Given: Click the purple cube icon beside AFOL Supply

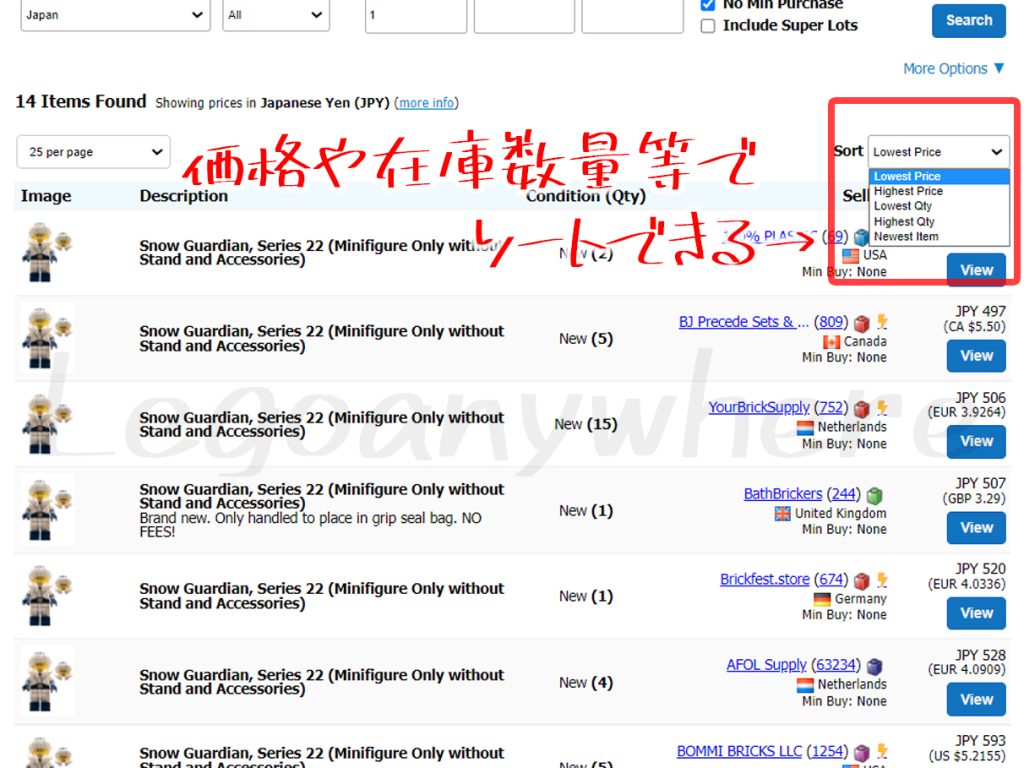Looking at the screenshot, I should pyautogui.click(x=875, y=667).
